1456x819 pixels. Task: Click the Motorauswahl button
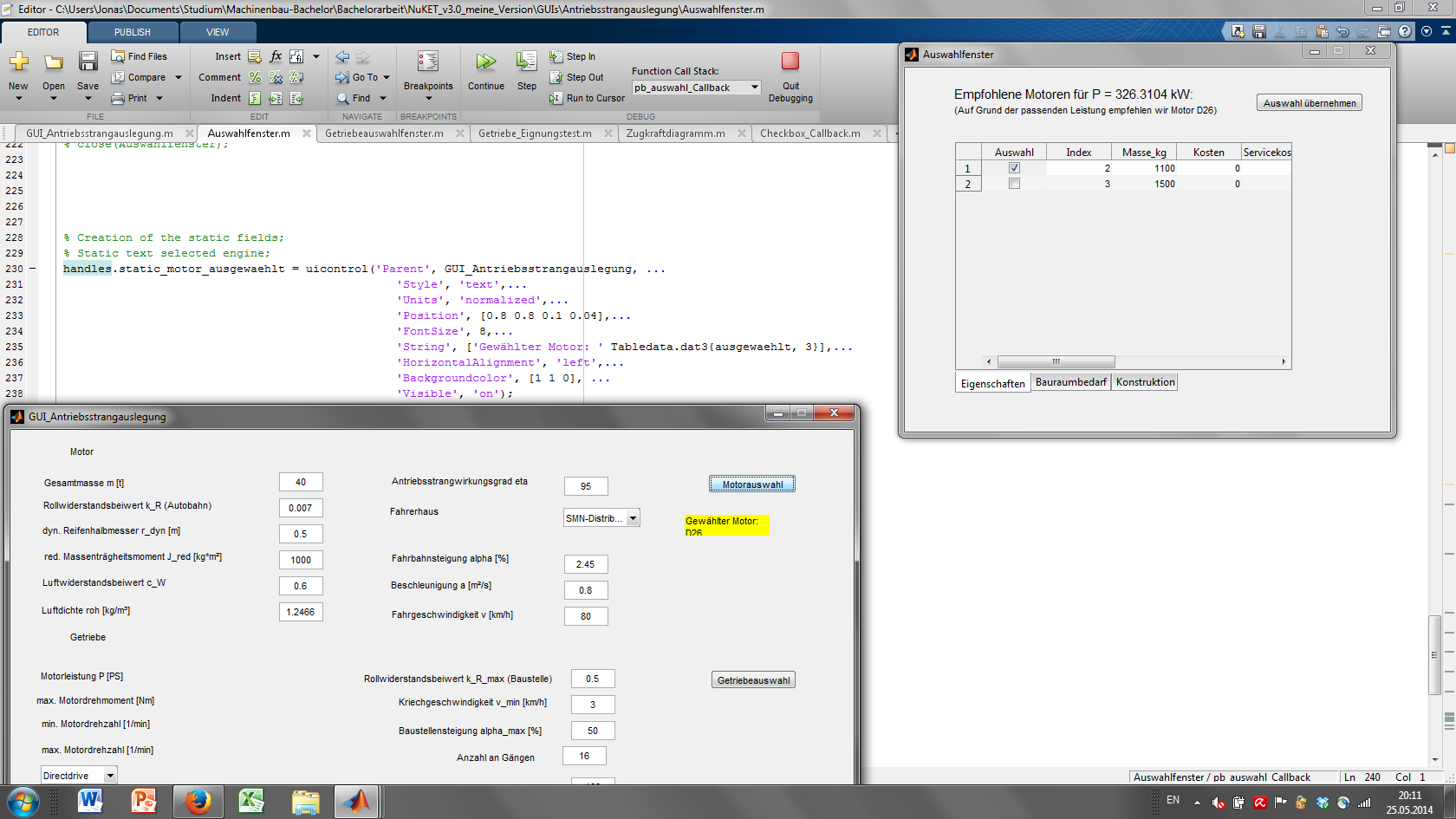tap(751, 484)
